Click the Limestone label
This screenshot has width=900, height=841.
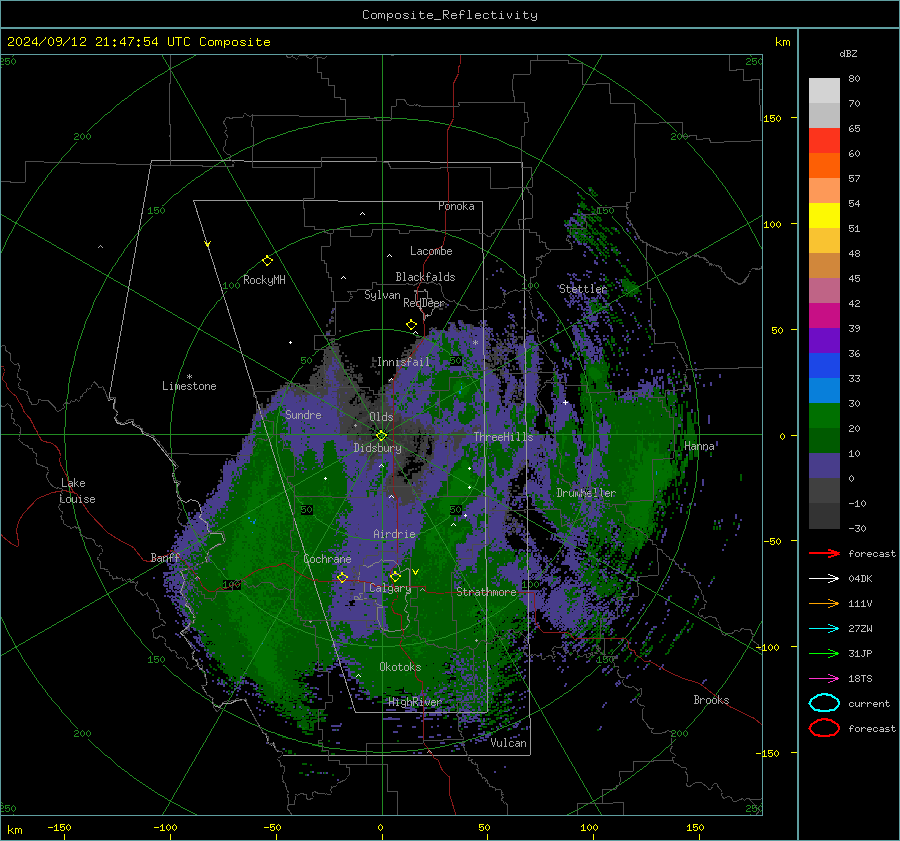189,386
